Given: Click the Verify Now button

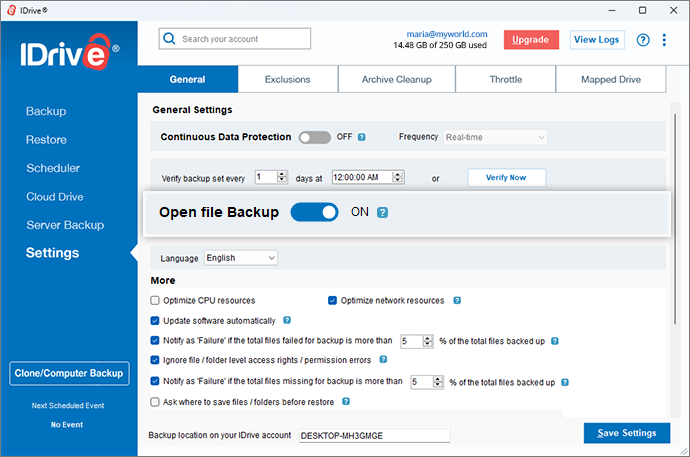Looking at the screenshot, I should [x=506, y=178].
